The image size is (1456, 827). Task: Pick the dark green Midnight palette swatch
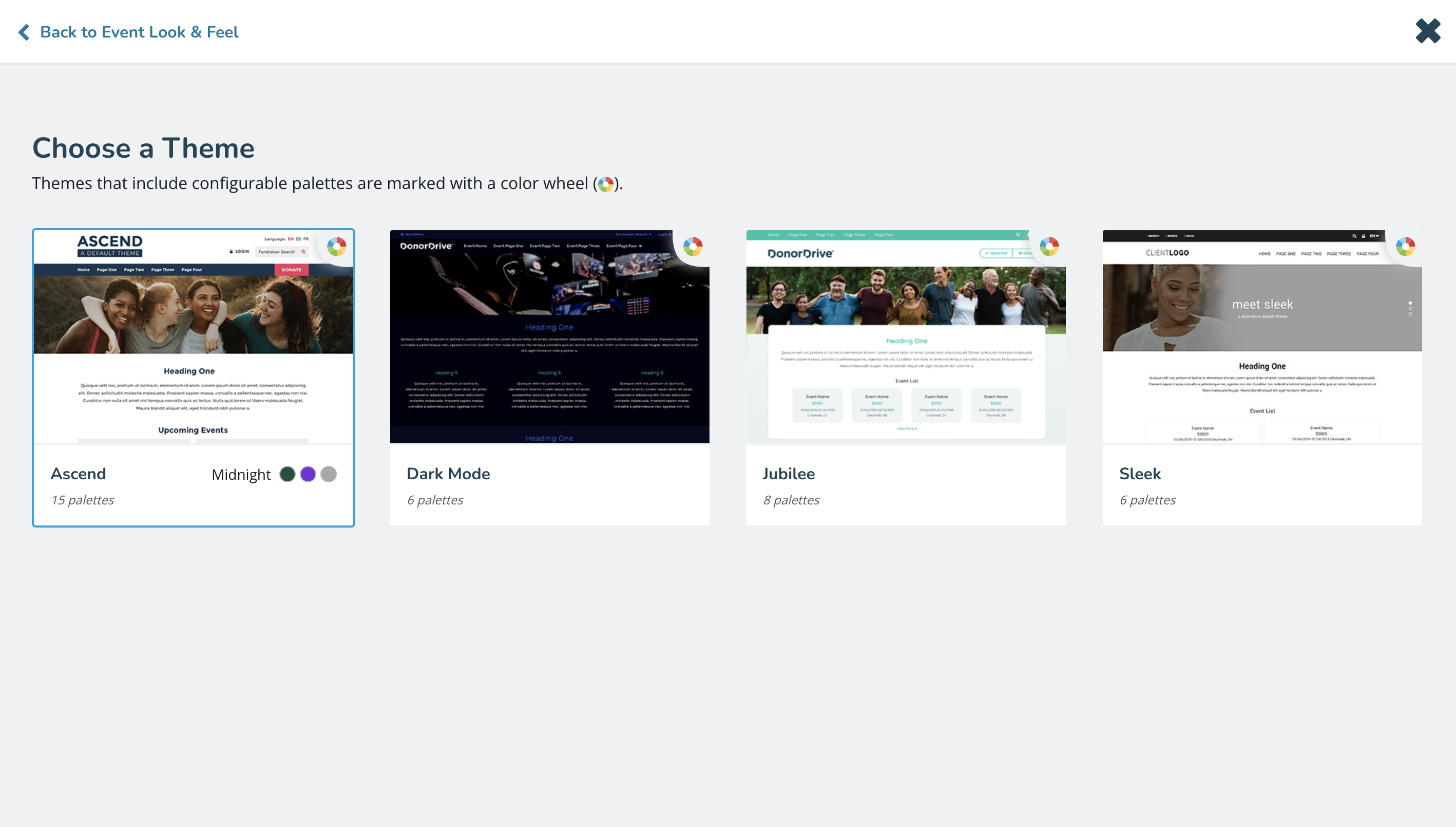[288, 474]
